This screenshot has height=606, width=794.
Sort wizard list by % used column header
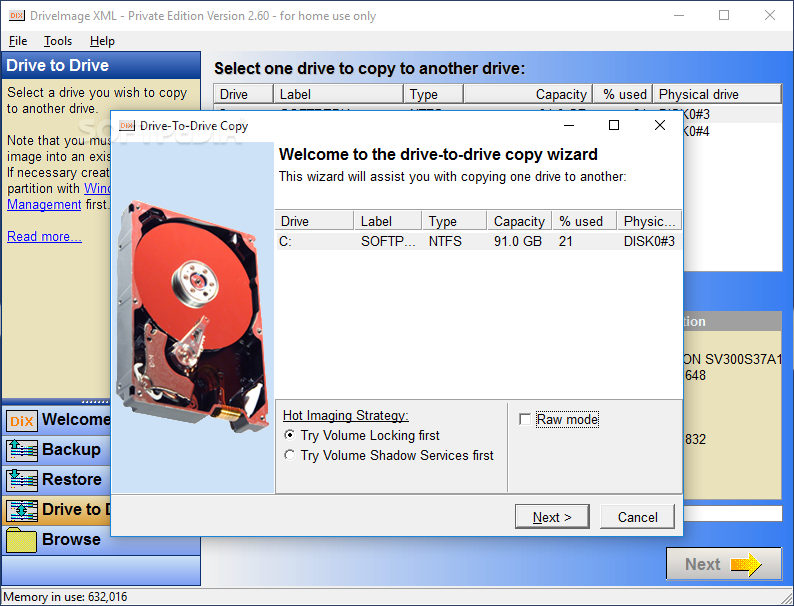point(584,221)
